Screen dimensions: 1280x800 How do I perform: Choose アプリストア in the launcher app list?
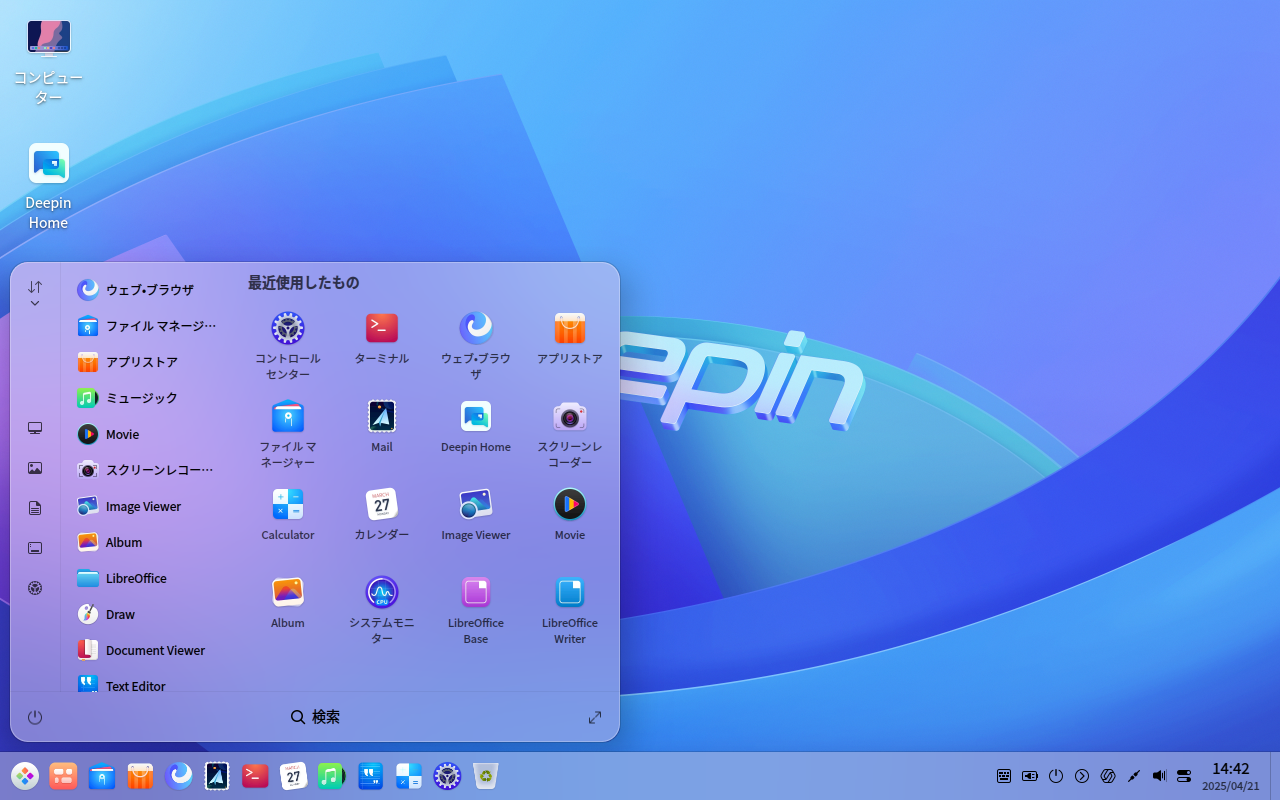tap(148, 362)
